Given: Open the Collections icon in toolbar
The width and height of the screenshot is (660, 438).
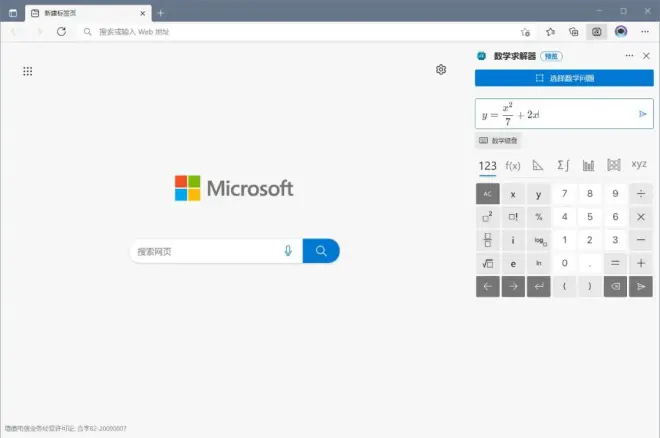Looking at the screenshot, I should click(573, 32).
